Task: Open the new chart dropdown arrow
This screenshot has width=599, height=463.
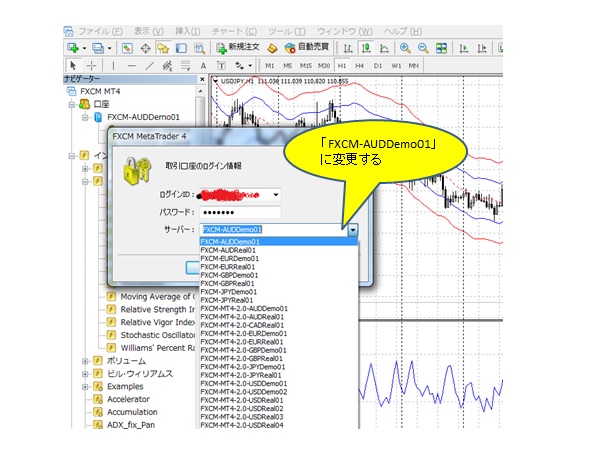Action: 84,49
